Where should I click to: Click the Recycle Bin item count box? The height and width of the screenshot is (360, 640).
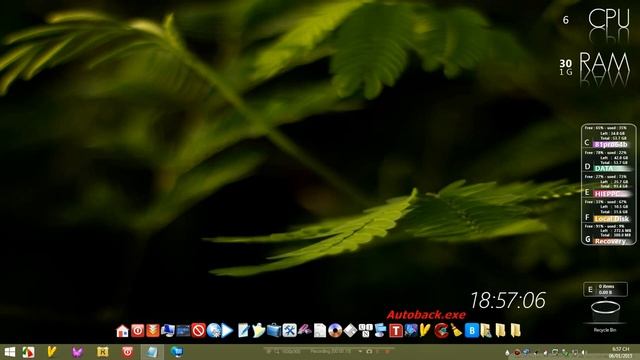click(x=605, y=289)
